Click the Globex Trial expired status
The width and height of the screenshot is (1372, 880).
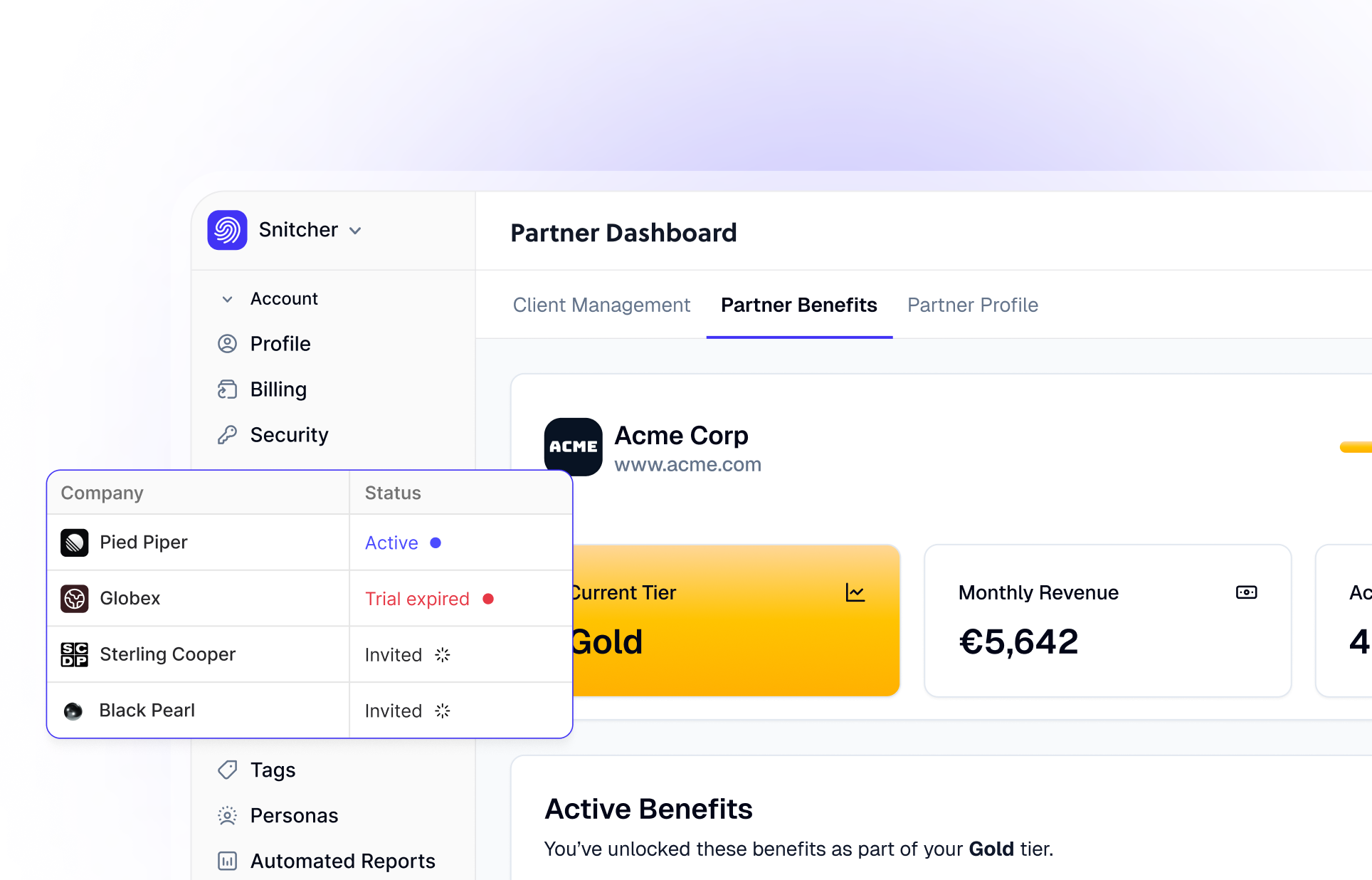[x=417, y=599]
